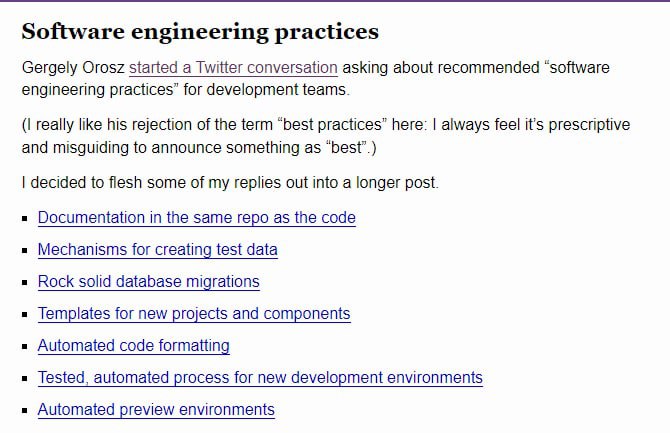Visit the "Automated preview environments" link
This screenshot has width=670, height=433.
pyautogui.click(x=156, y=409)
